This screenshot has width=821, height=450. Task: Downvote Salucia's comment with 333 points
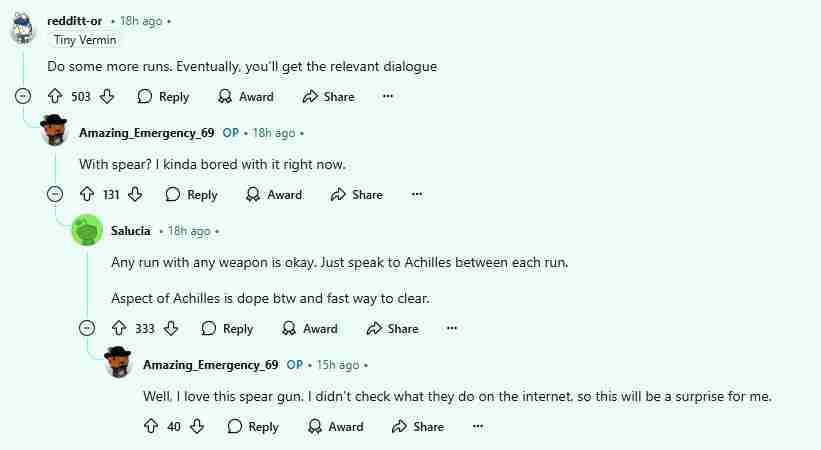coord(171,328)
